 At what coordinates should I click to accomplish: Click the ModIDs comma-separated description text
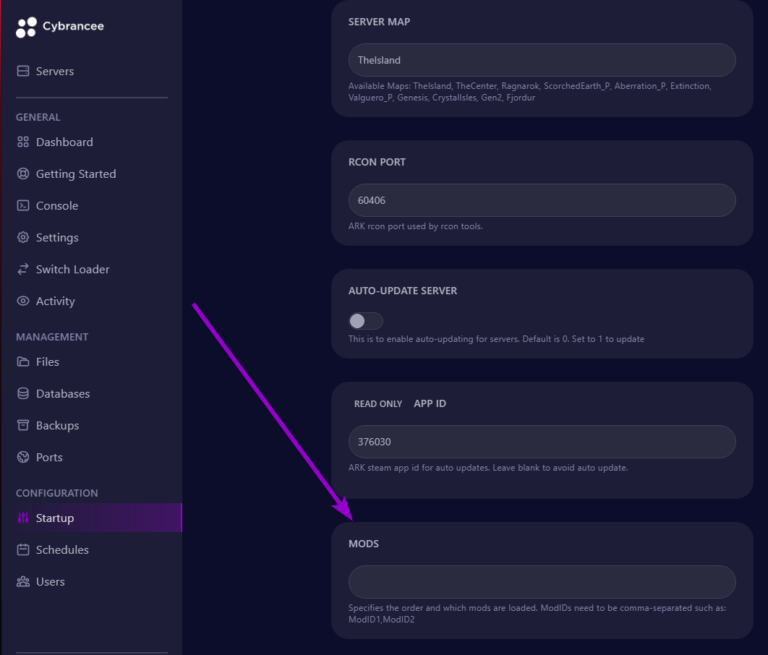[x=537, y=613]
